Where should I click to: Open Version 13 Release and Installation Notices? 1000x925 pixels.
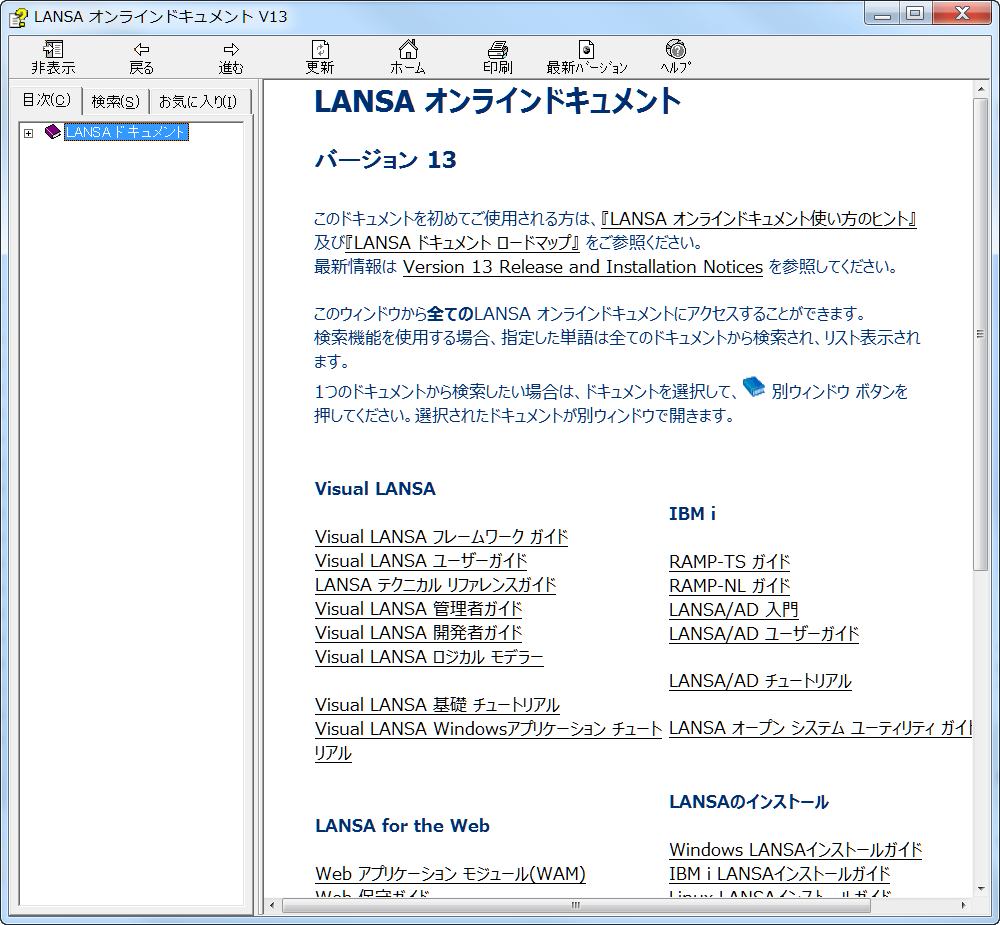coord(583,267)
